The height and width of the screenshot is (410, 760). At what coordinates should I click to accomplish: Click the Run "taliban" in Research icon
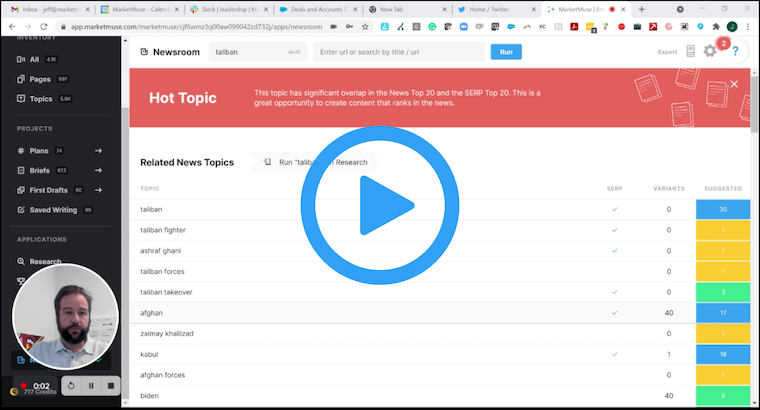(267, 162)
